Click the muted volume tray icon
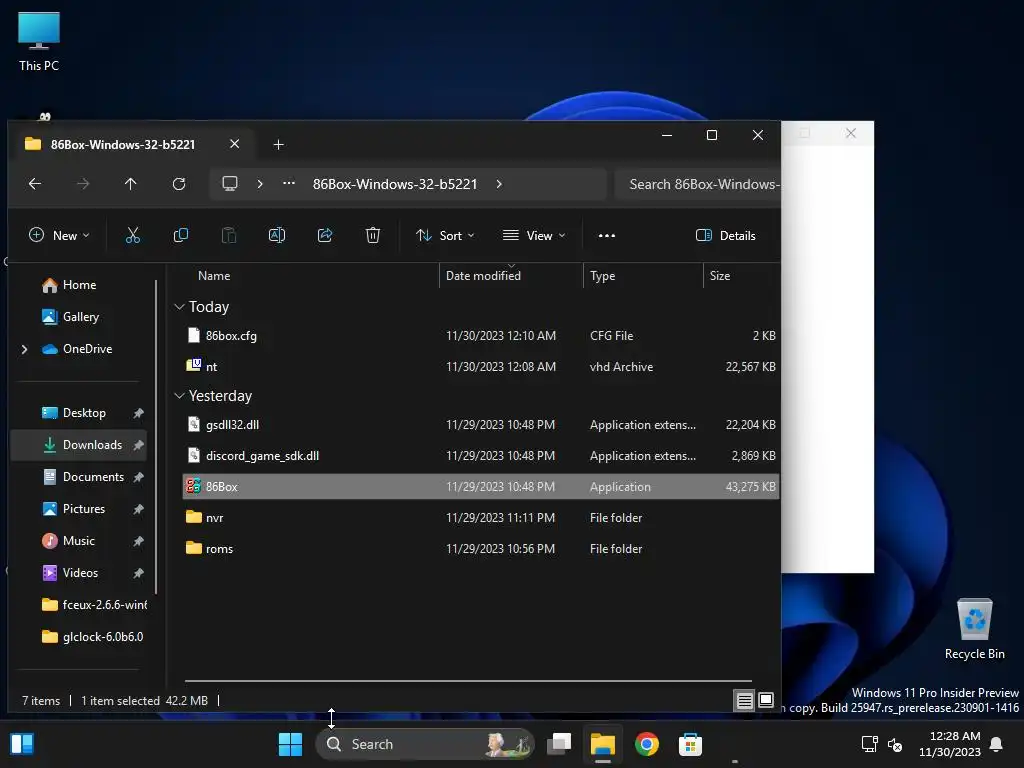Viewport: 1024px width, 768px height. (895, 744)
